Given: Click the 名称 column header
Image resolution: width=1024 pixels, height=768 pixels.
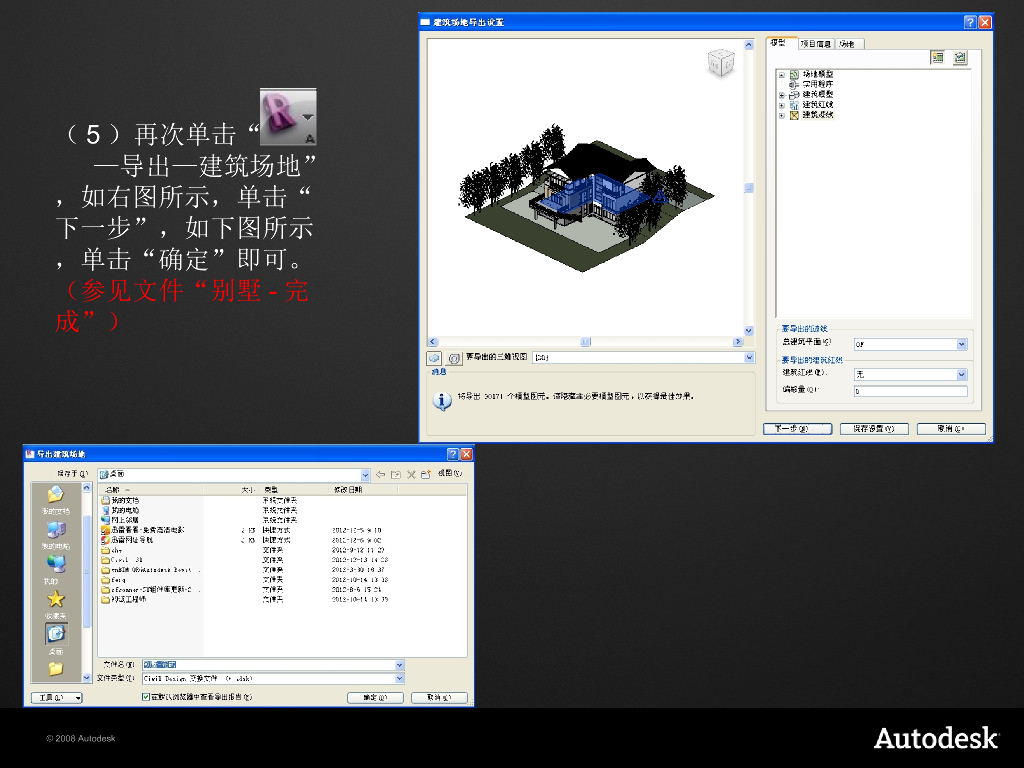Looking at the screenshot, I should coord(150,489).
